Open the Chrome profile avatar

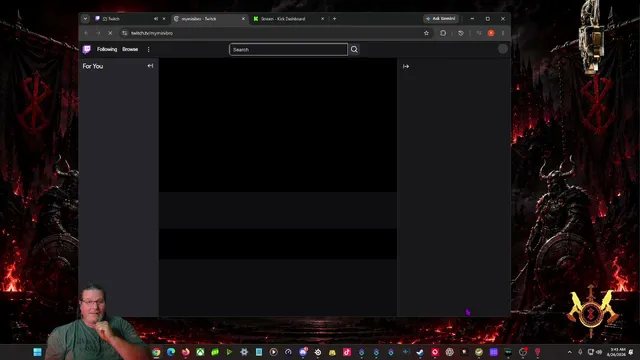[x=491, y=33]
